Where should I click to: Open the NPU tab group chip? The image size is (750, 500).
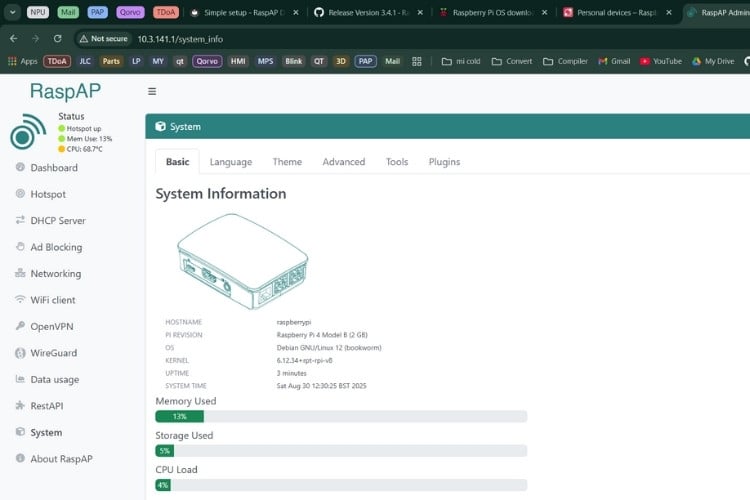38,12
